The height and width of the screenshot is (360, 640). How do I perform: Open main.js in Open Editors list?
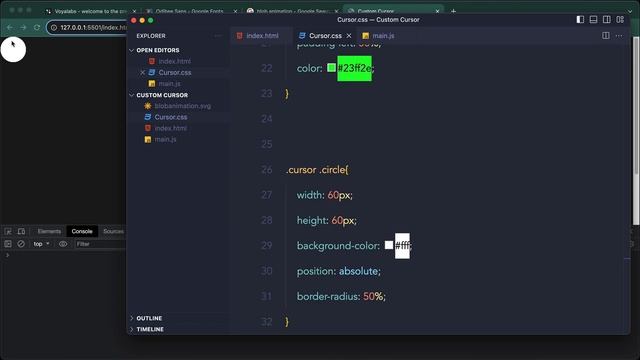click(x=169, y=84)
